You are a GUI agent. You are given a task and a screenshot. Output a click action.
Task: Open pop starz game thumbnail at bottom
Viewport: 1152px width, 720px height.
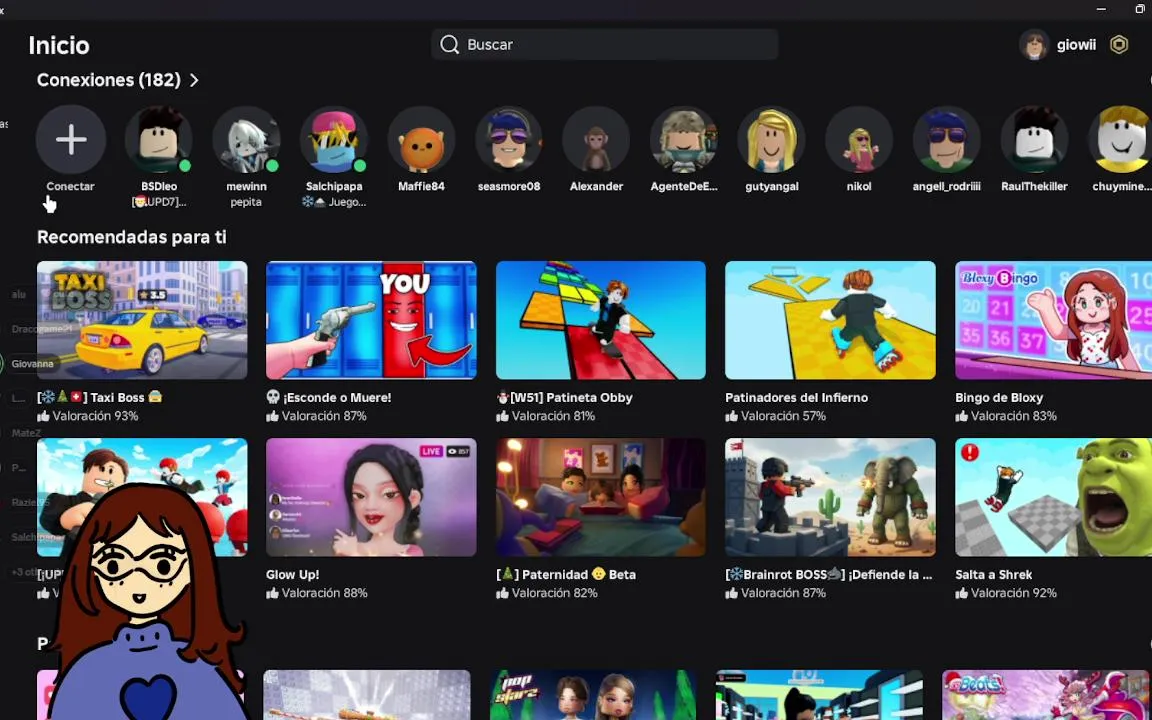tap(593, 694)
